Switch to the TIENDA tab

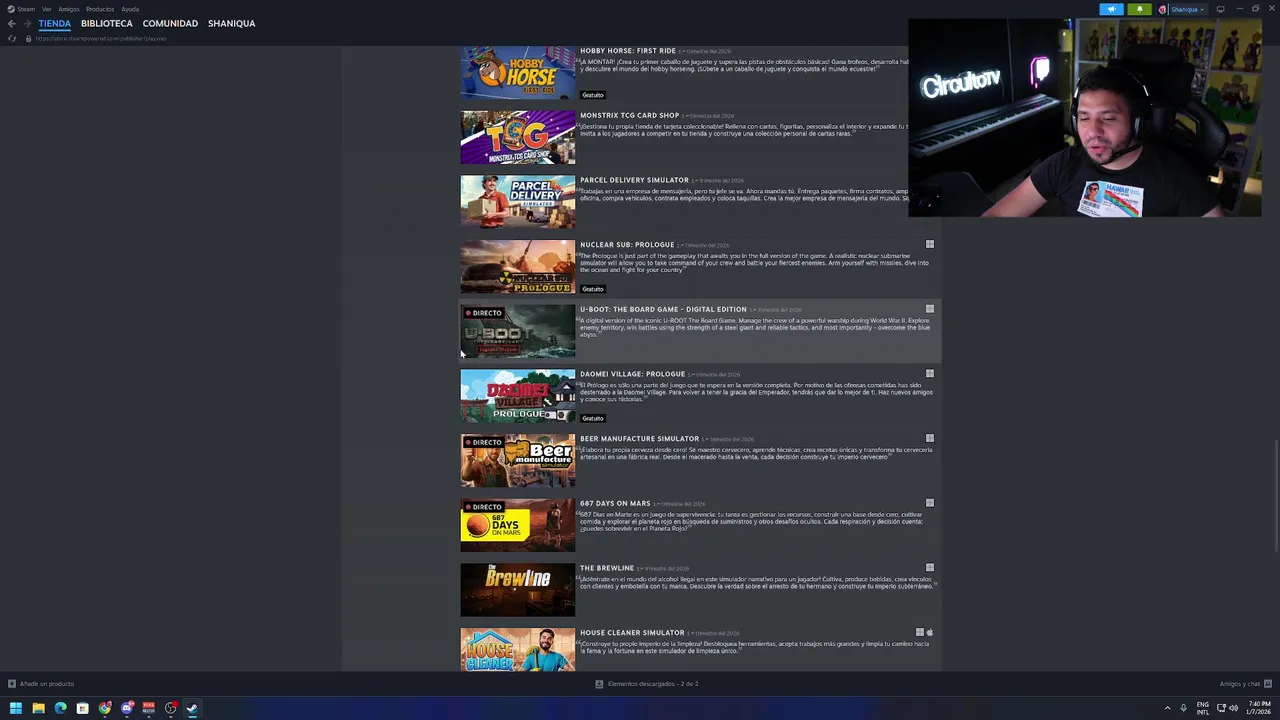[55, 23]
